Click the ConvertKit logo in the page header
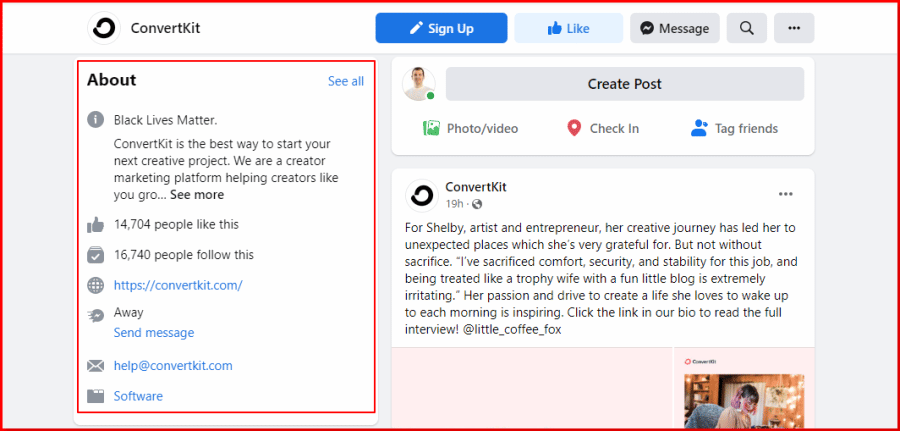 tap(104, 28)
